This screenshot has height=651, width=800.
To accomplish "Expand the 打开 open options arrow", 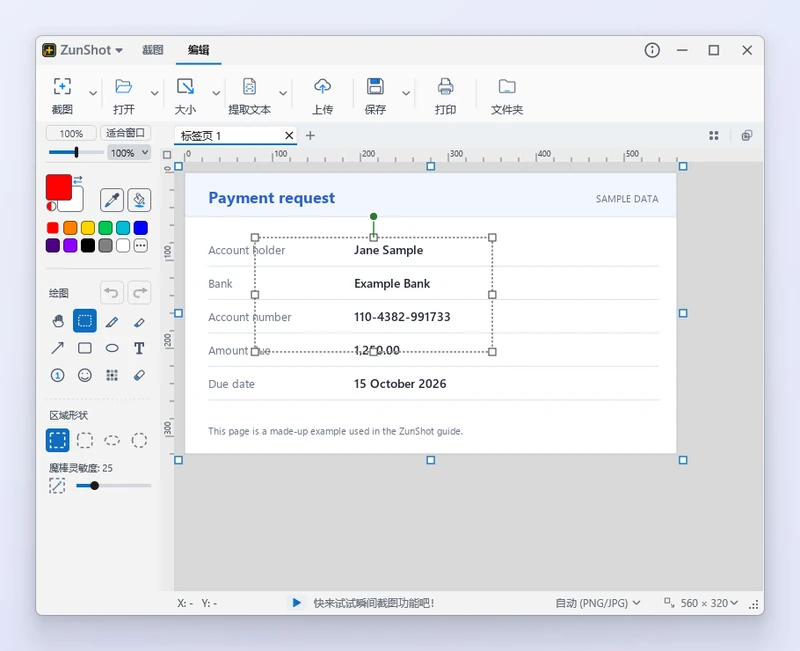I will (155, 93).
